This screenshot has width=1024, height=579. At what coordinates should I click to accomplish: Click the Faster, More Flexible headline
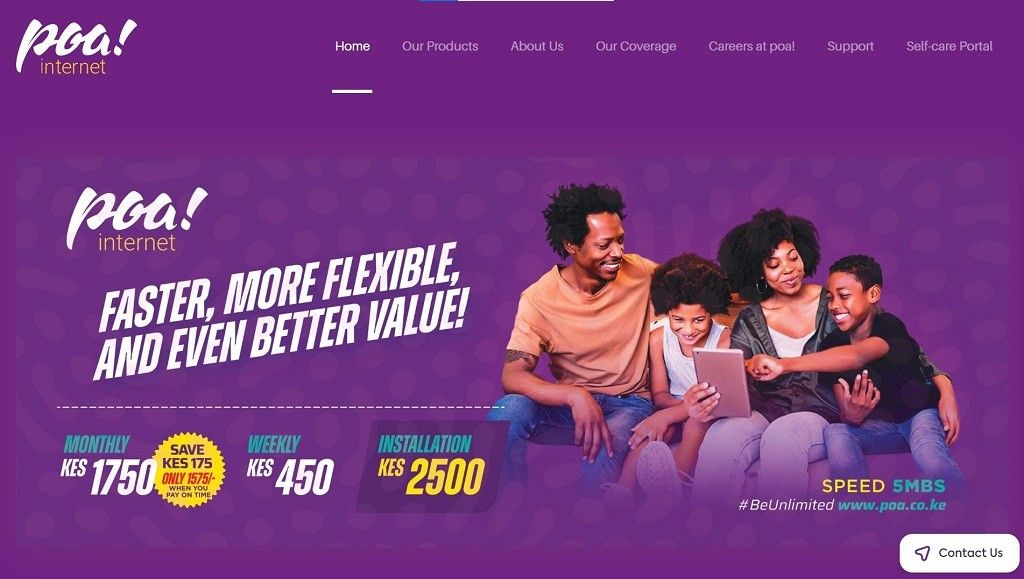tap(282, 312)
